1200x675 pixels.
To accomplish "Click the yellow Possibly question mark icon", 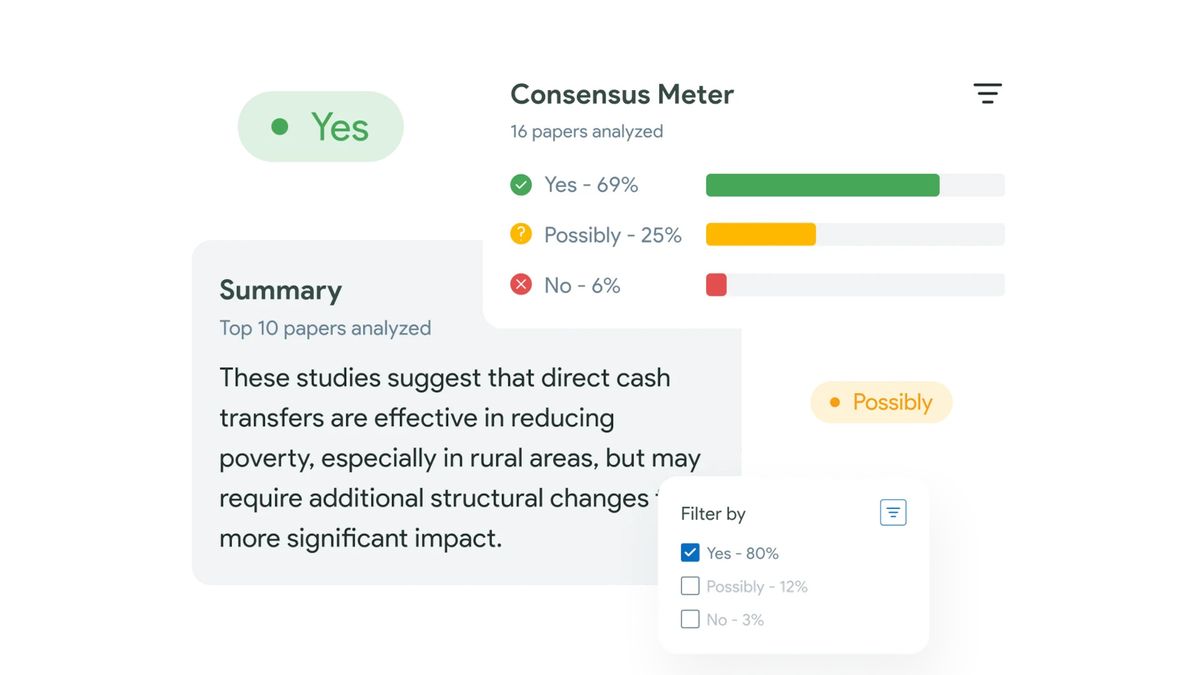I will [520, 234].
